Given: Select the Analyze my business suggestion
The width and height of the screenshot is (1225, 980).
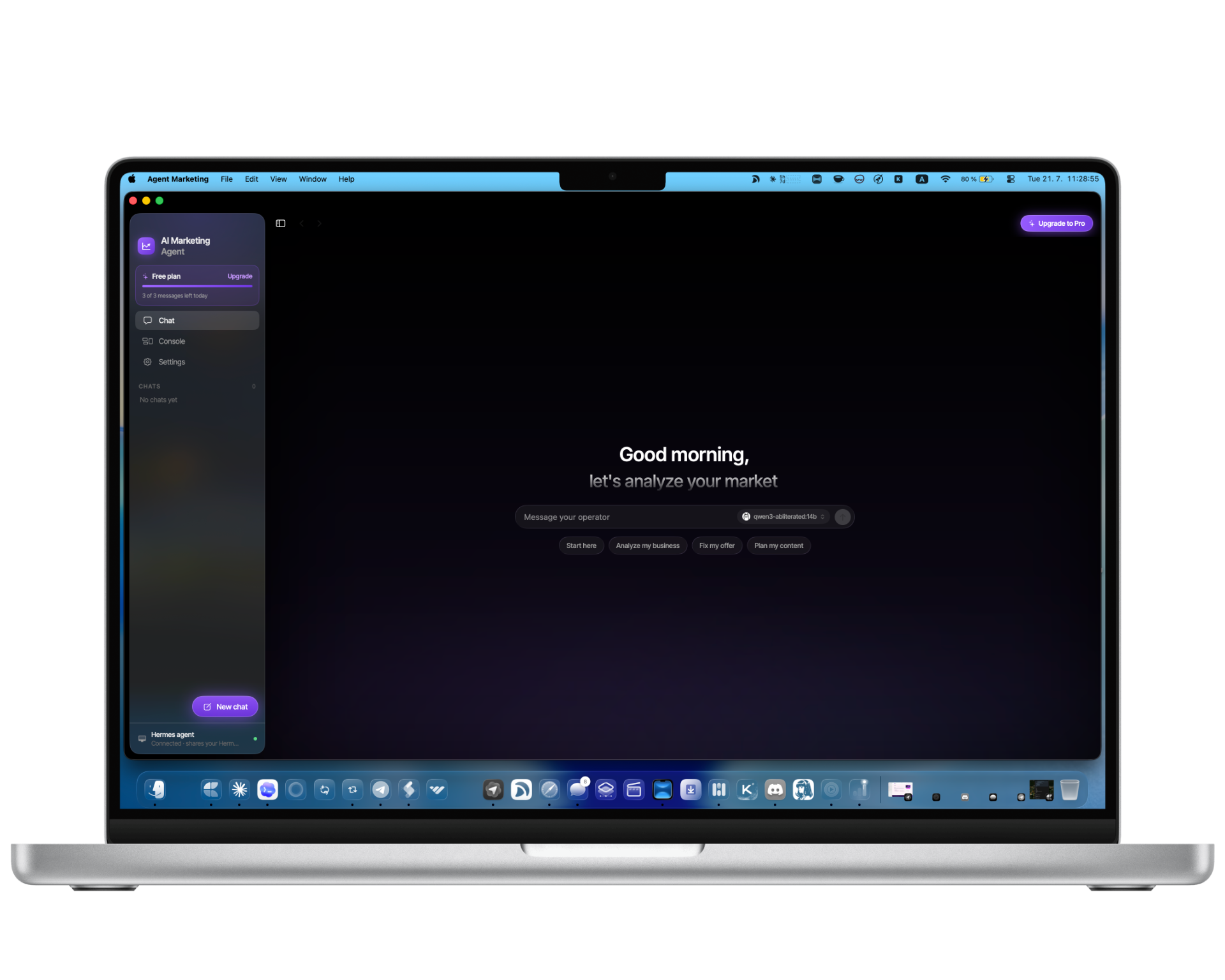Looking at the screenshot, I should click(648, 546).
